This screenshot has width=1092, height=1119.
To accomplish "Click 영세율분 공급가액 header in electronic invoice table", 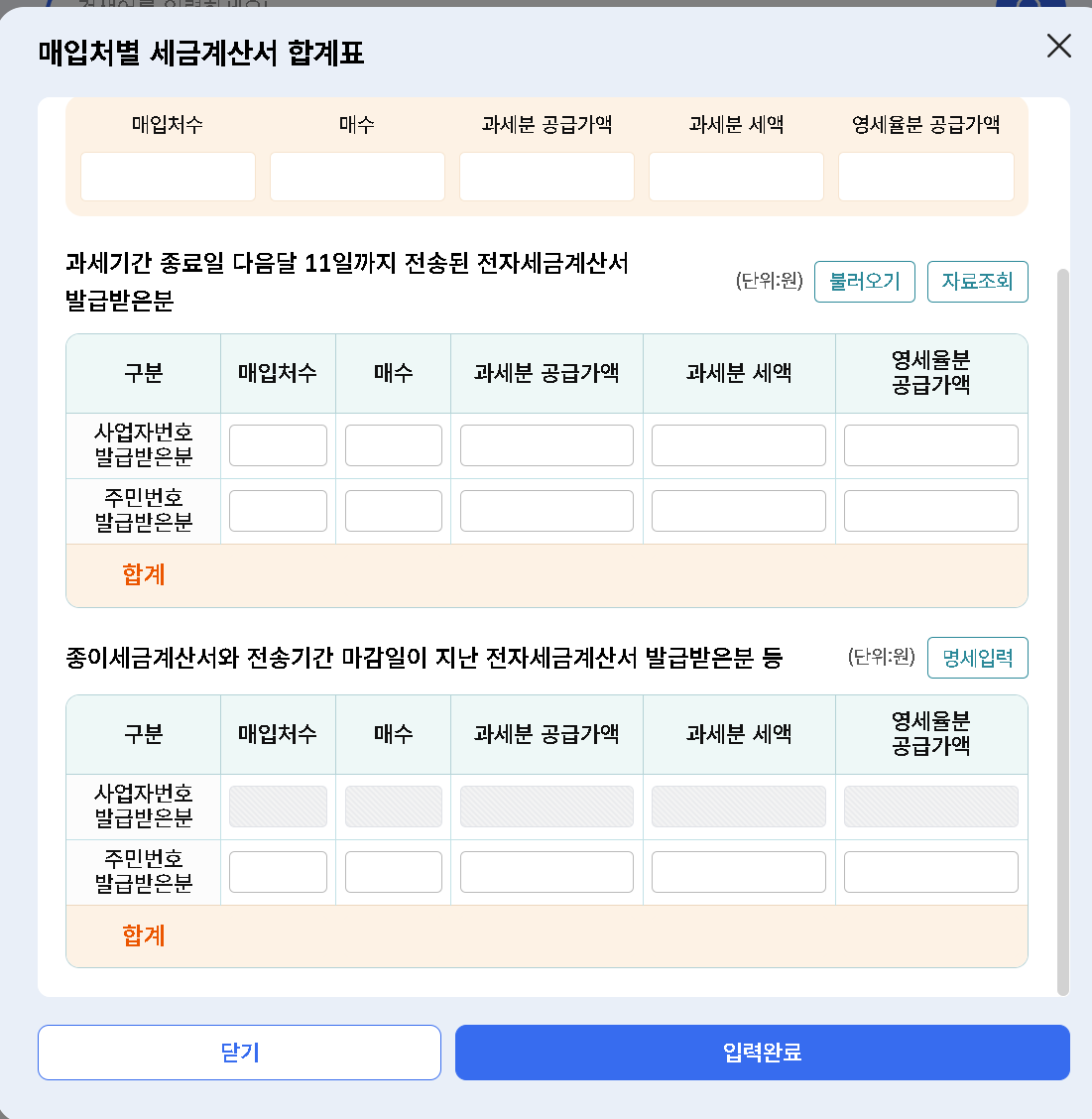I will click(x=930, y=373).
